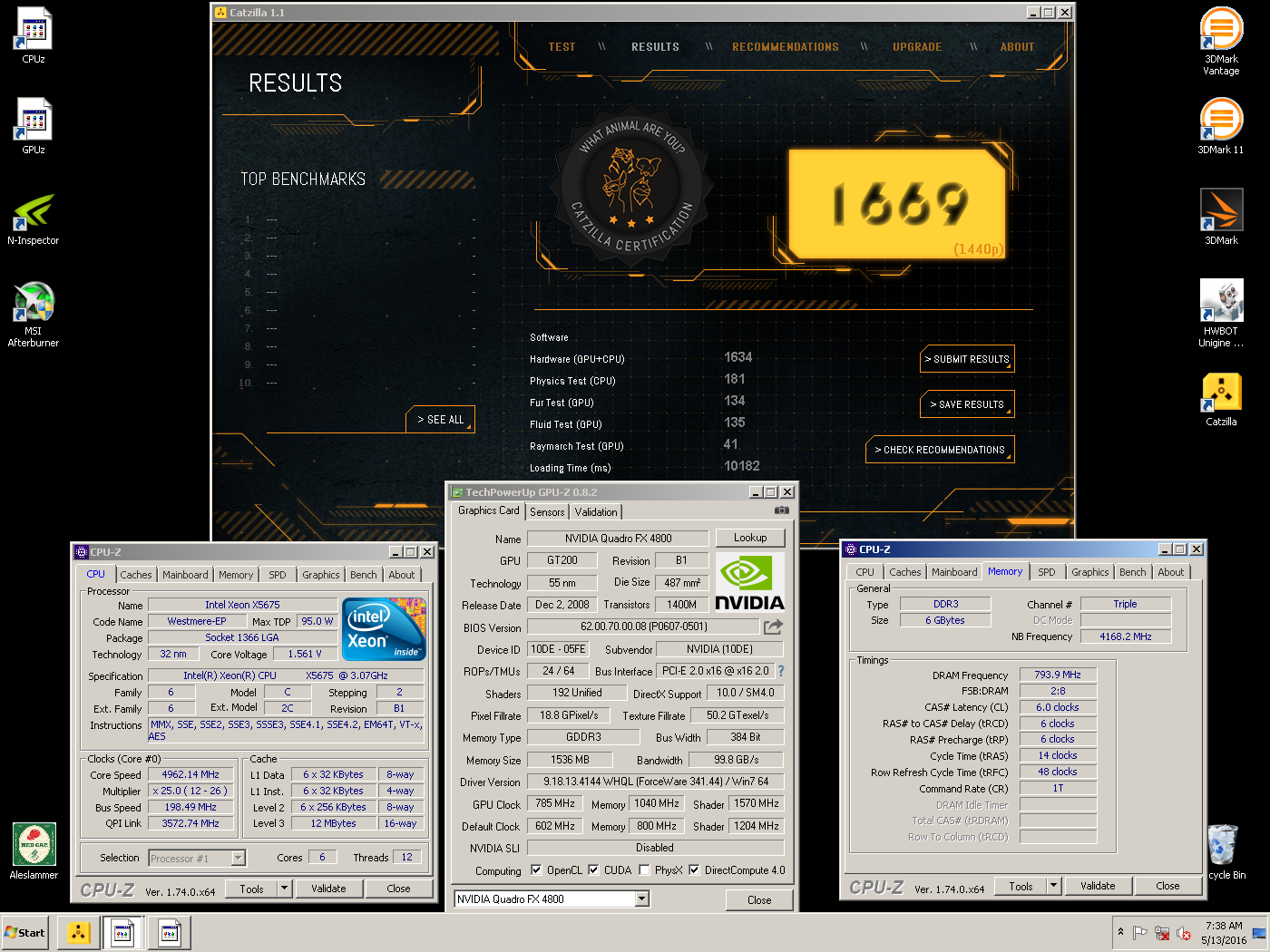Click SEE ALL top benchmarks
Screen dimensions: 1270x952
[x=440, y=419]
